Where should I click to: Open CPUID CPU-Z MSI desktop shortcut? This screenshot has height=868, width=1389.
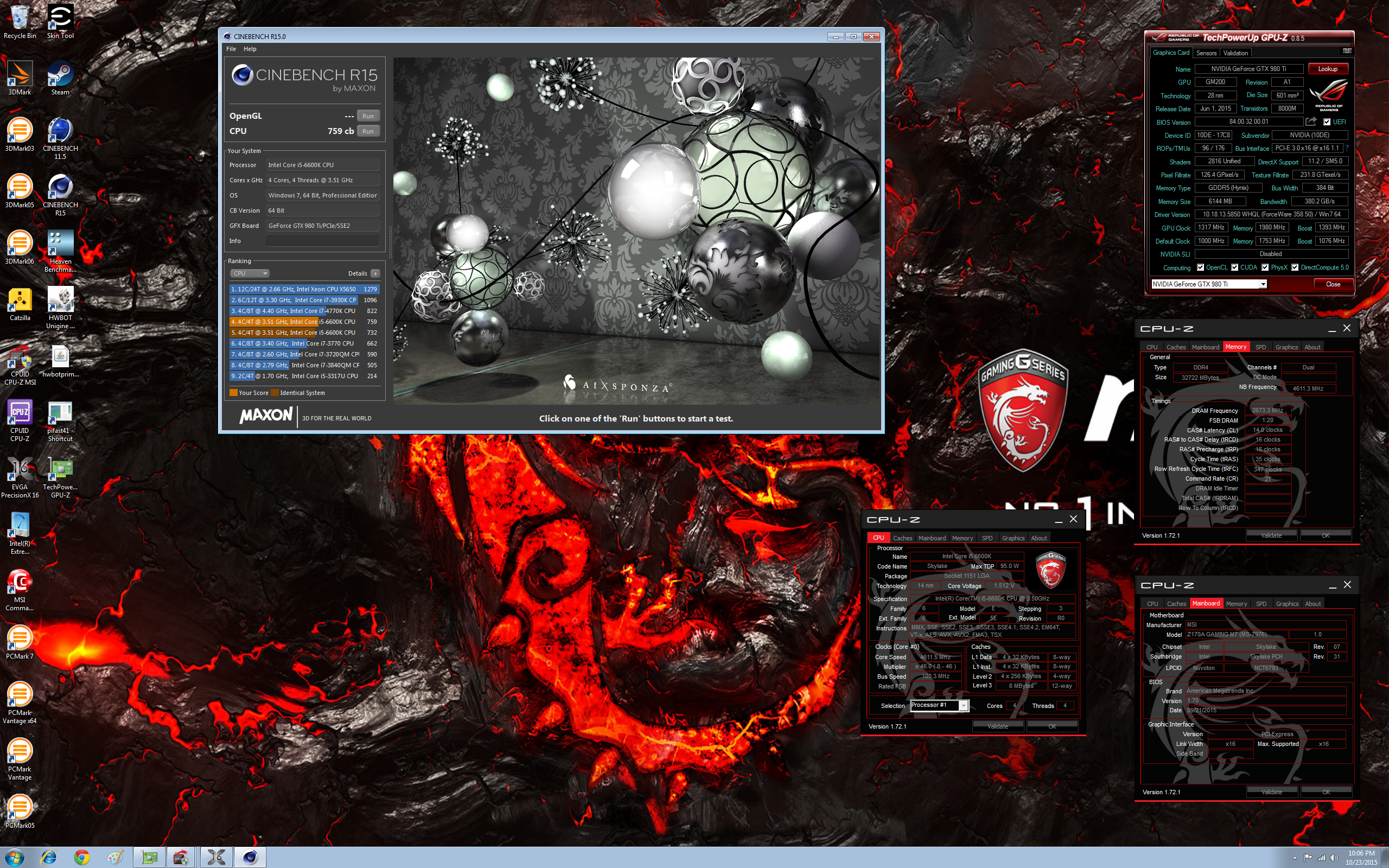(x=20, y=364)
